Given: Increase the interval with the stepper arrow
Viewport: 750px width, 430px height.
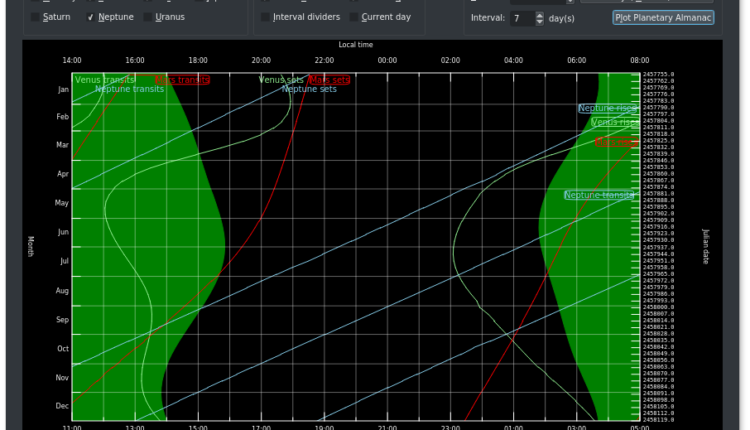Looking at the screenshot, I should point(540,15).
